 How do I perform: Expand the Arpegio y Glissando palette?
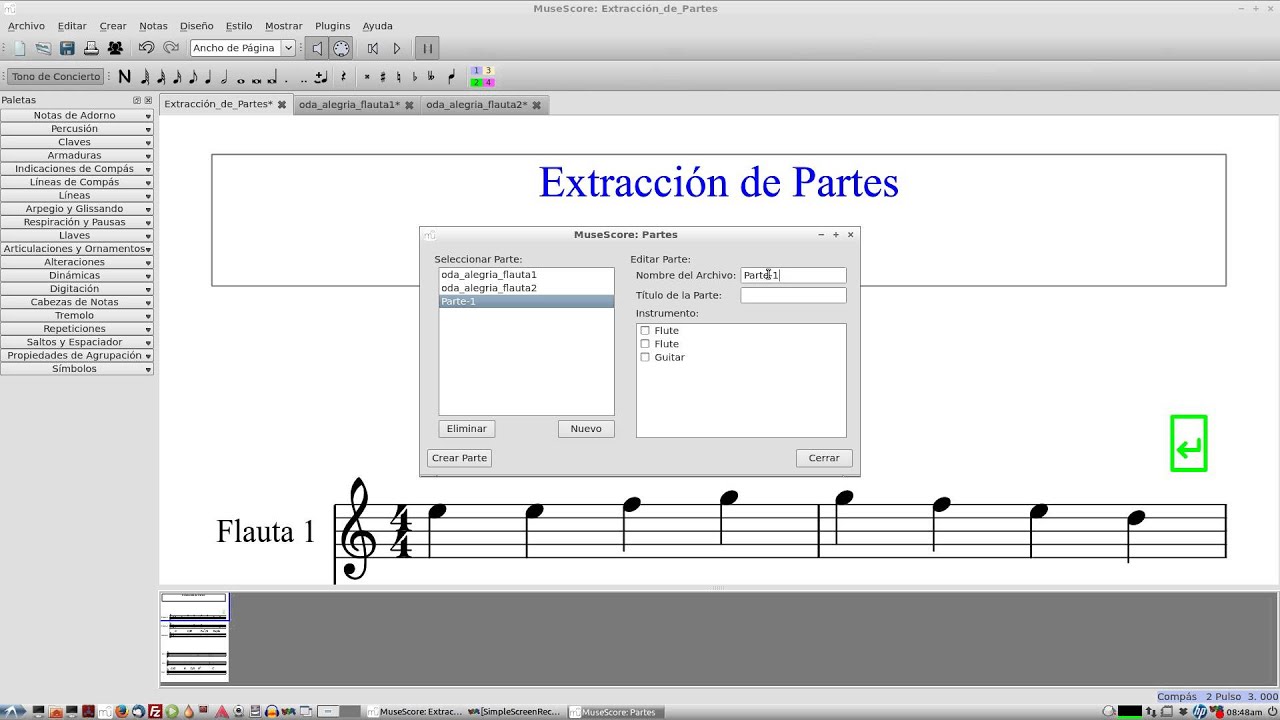click(x=76, y=209)
